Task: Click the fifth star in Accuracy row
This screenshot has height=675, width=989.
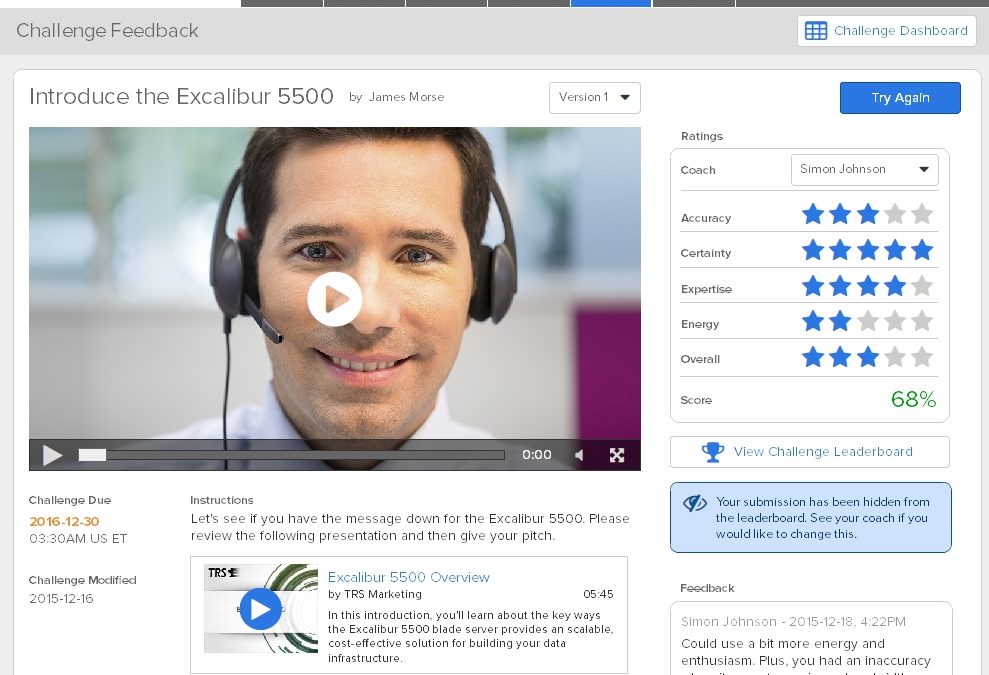Action: [922, 214]
